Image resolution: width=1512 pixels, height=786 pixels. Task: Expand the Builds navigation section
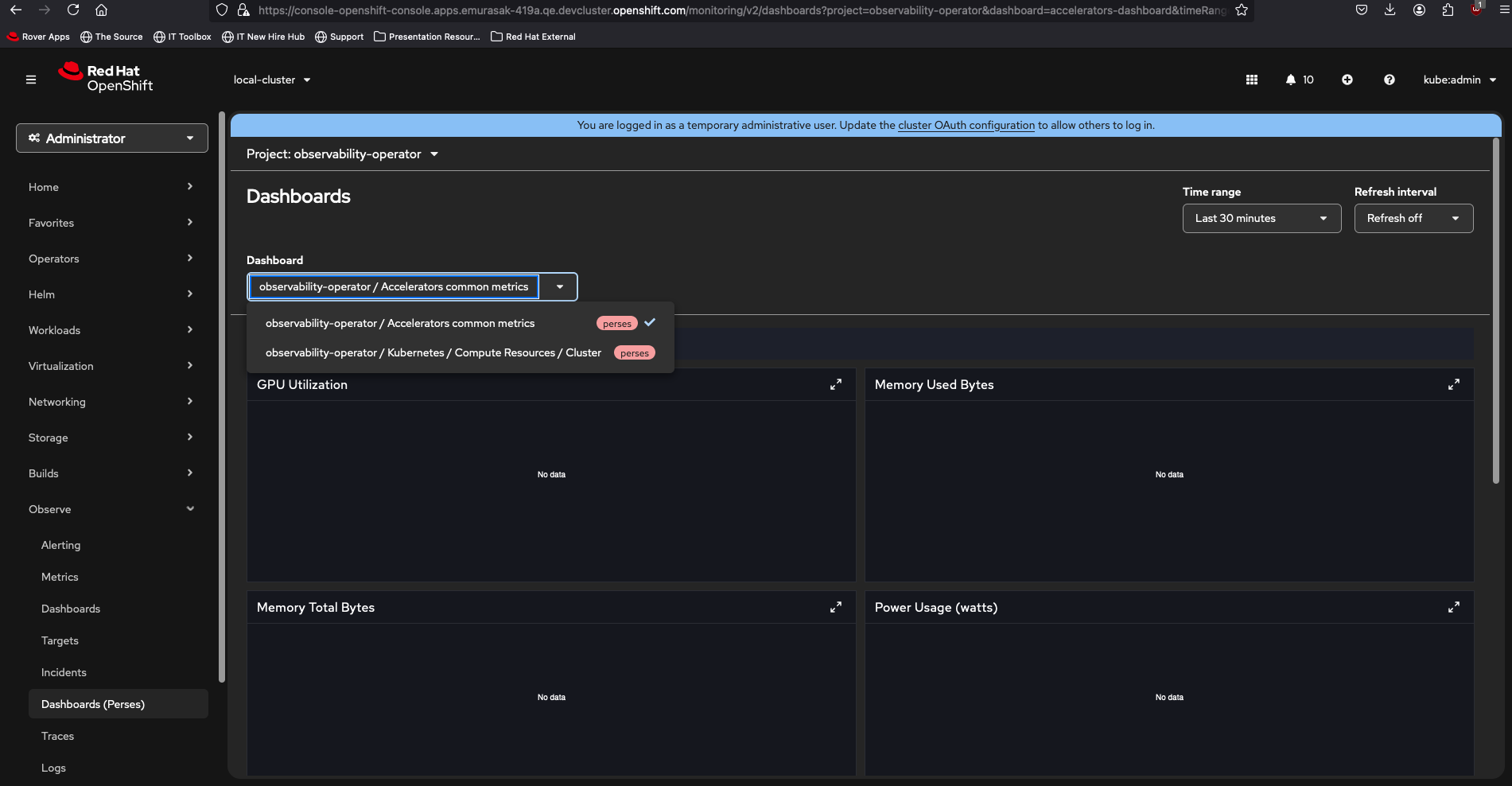pyautogui.click(x=111, y=473)
